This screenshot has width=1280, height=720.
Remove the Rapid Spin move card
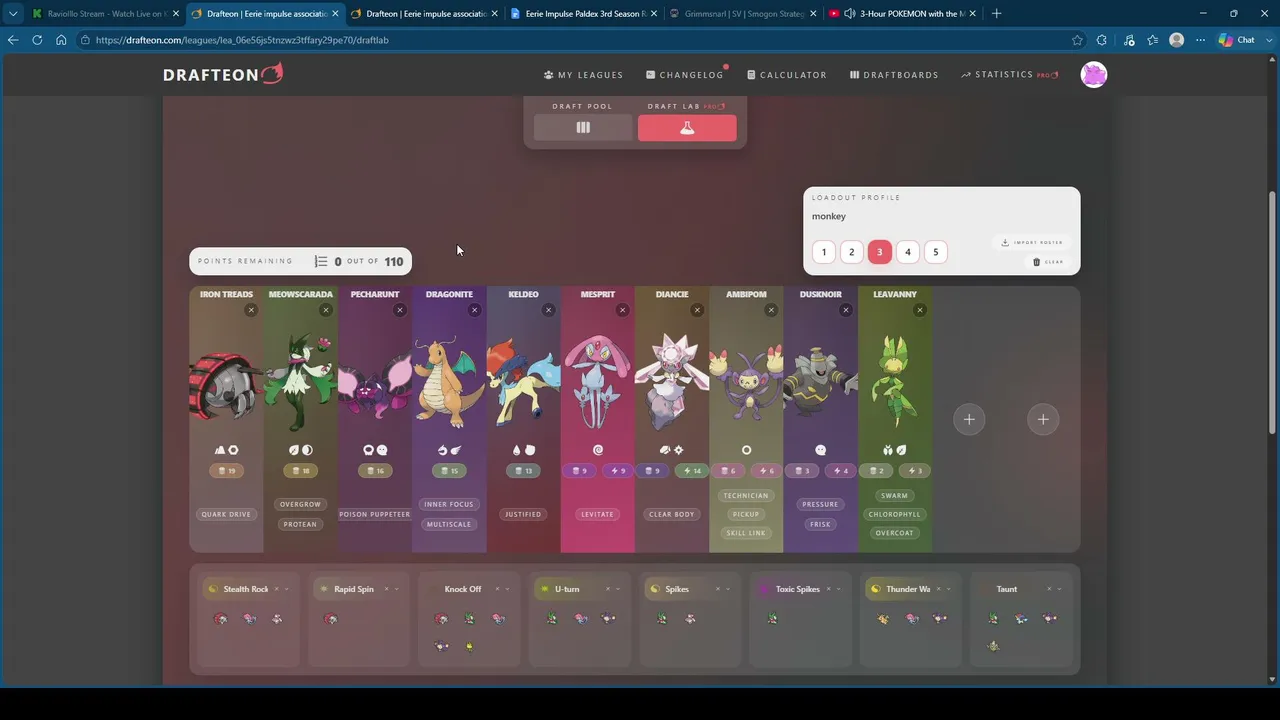[x=387, y=589]
